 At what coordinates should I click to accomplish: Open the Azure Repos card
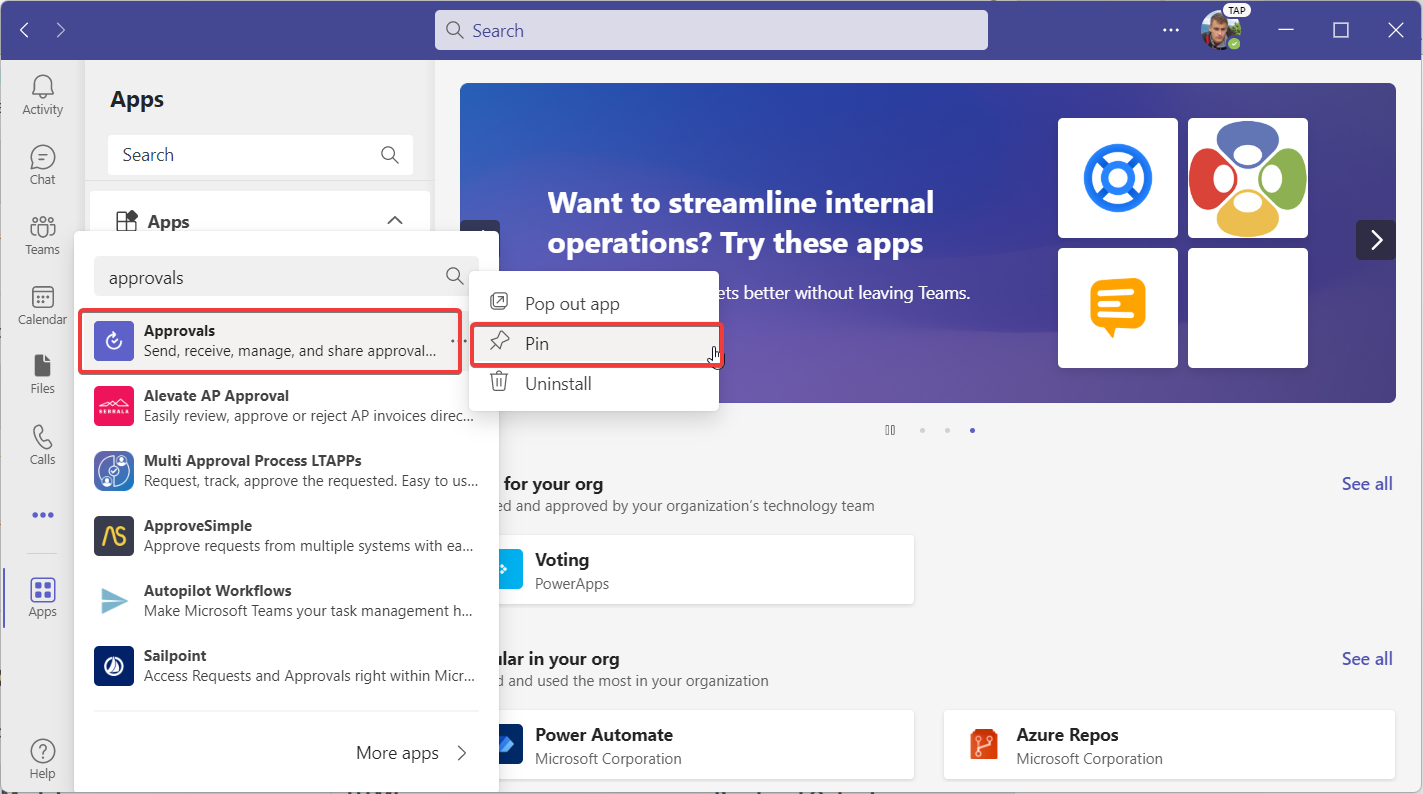tap(1169, 744)
